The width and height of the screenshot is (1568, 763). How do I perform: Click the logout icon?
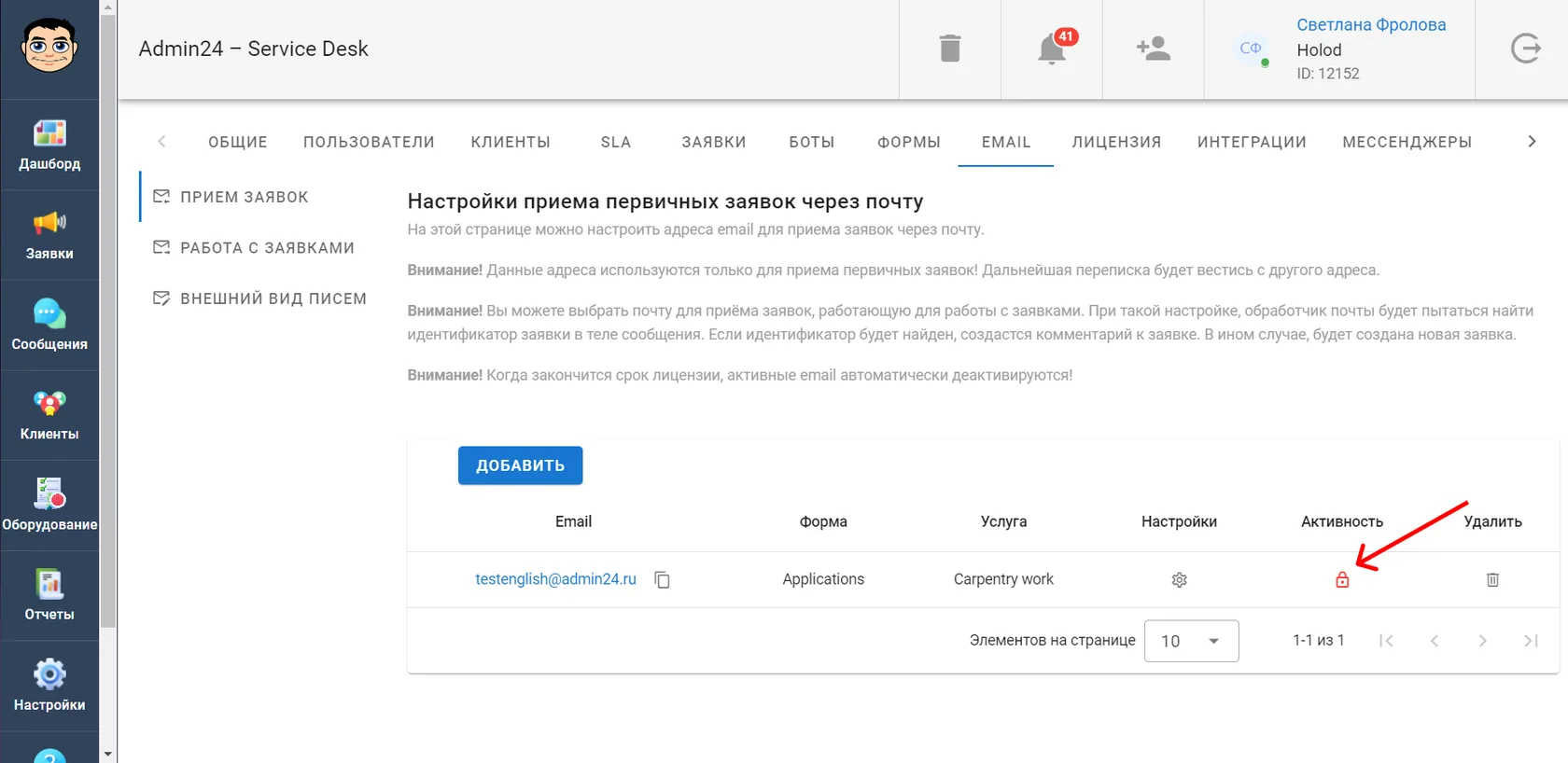pos(1525,49)
